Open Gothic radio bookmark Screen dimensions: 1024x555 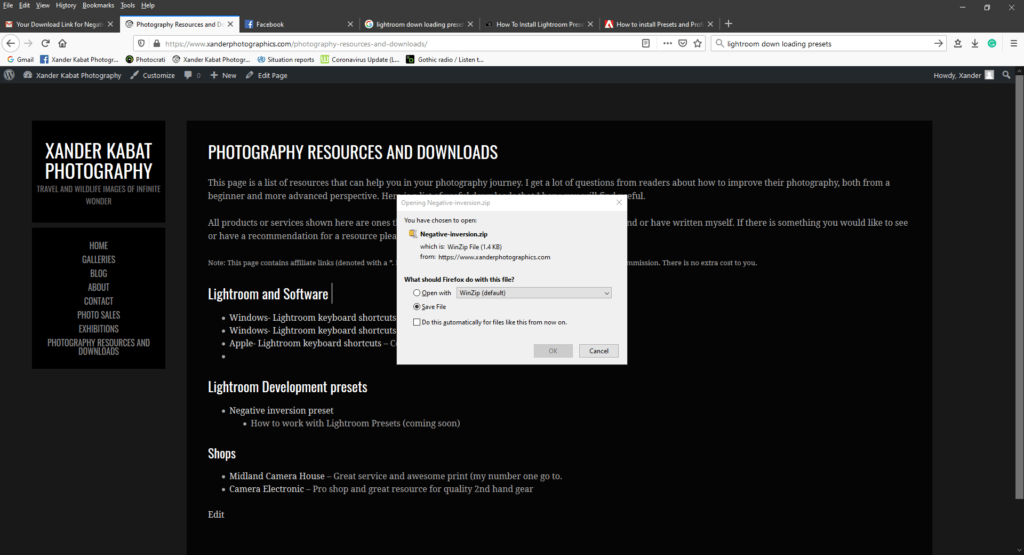(x=445, y=59)
